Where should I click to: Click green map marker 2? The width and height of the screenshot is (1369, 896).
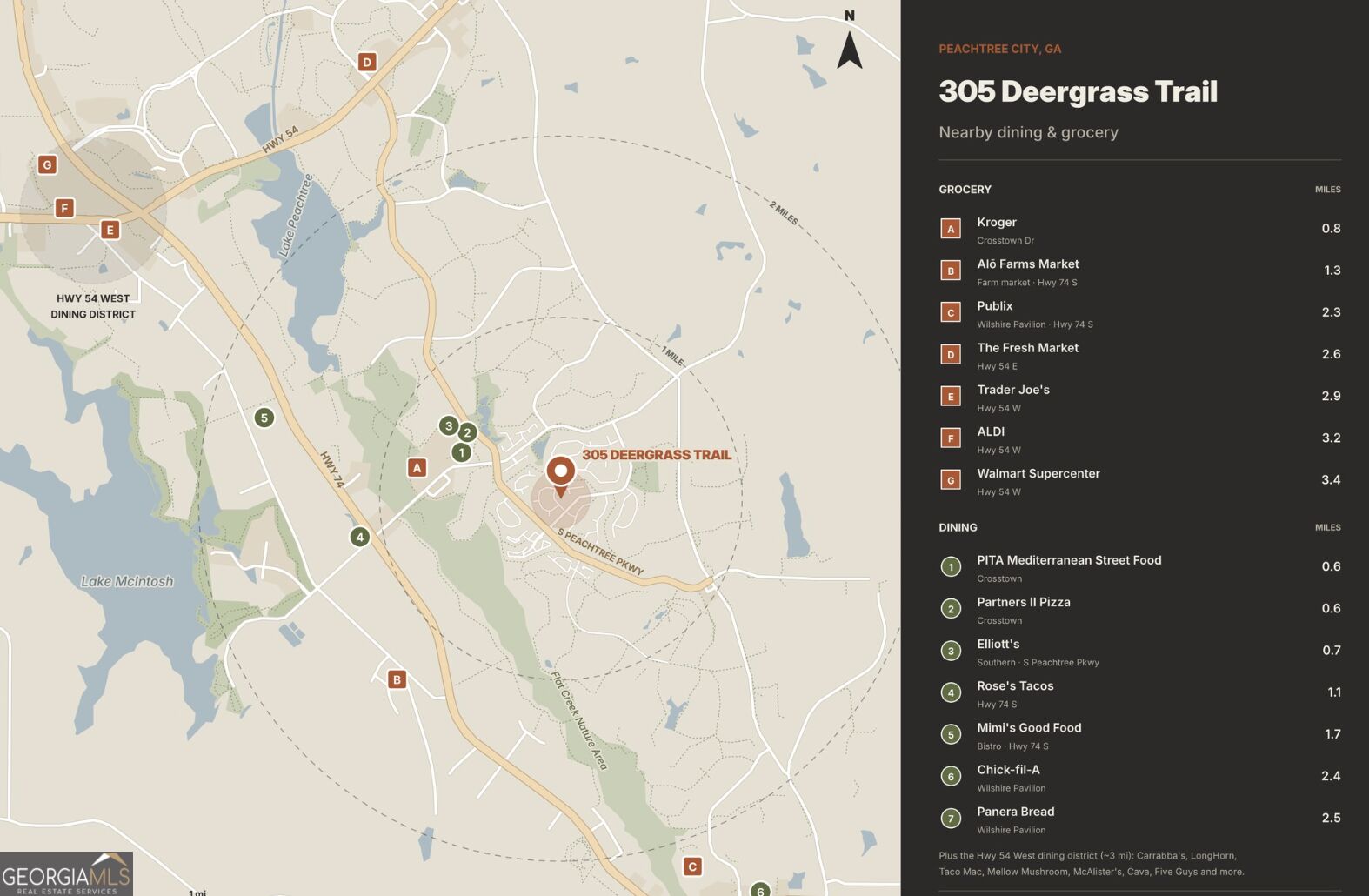coord(467,432)
